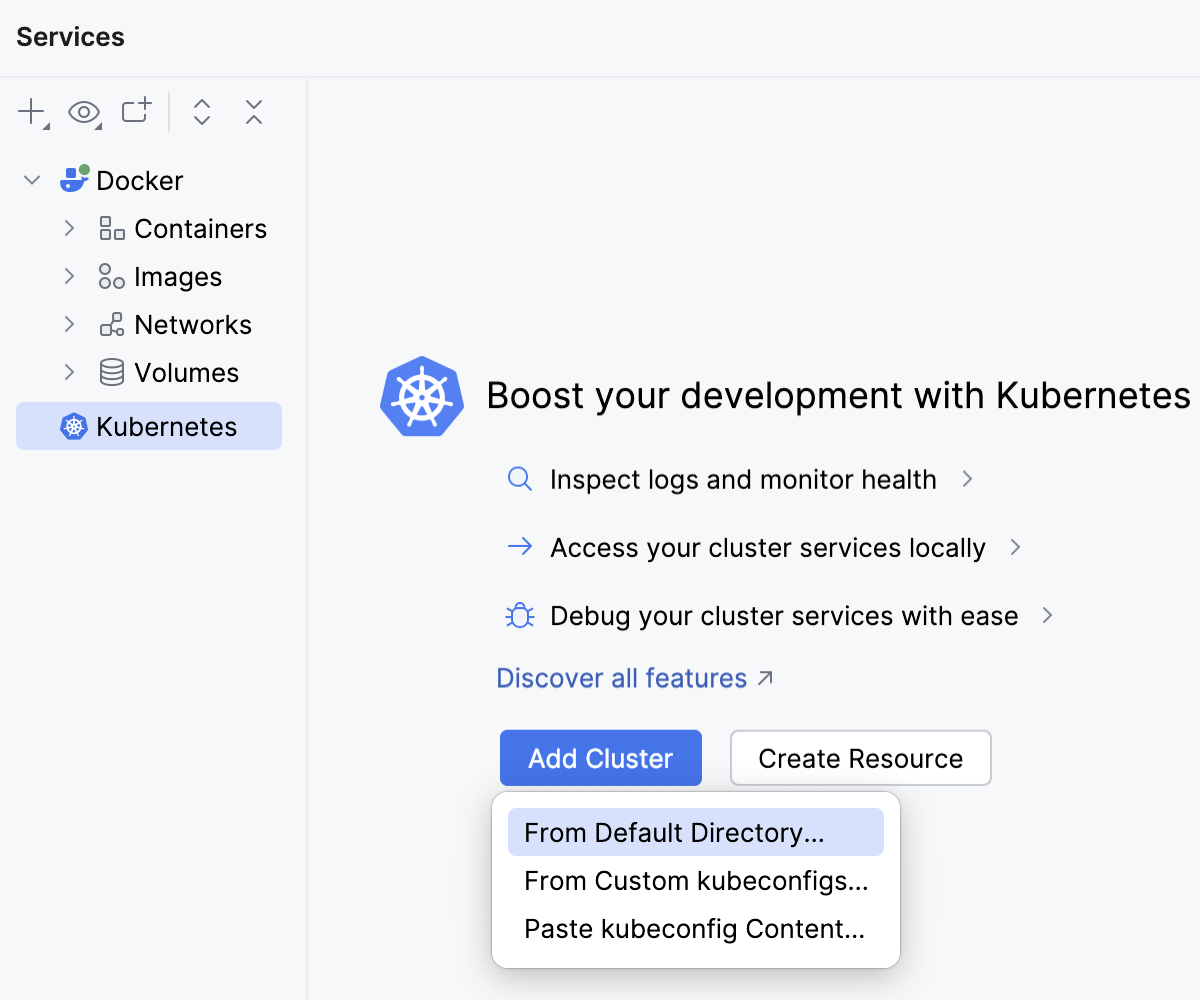1200x1000 pixels.
Task: Click the magnifier icon beside Inspect logs
Action: pos(520,480)
